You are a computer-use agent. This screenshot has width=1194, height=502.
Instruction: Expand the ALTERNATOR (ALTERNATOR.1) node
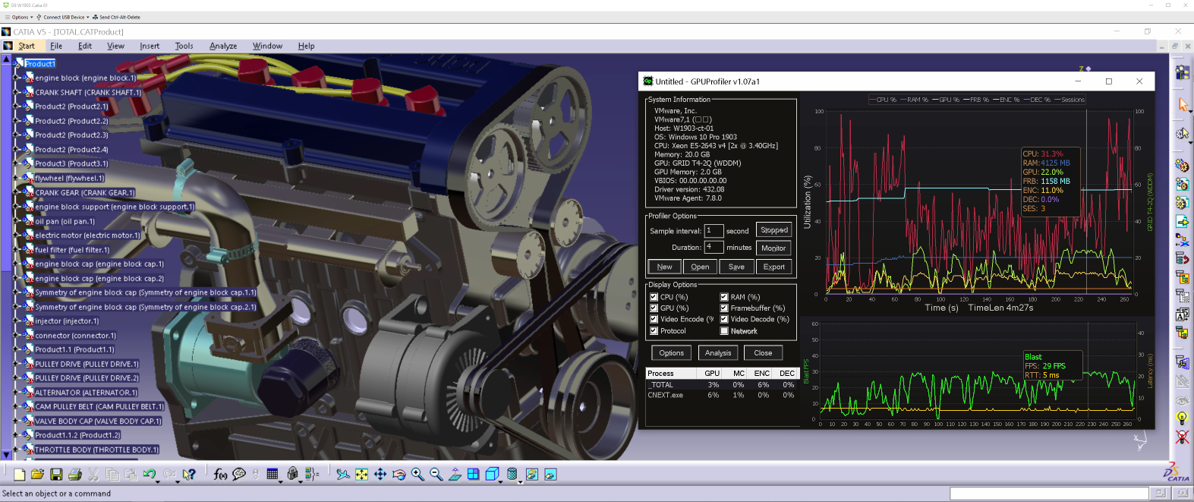(x=17, y=392)
